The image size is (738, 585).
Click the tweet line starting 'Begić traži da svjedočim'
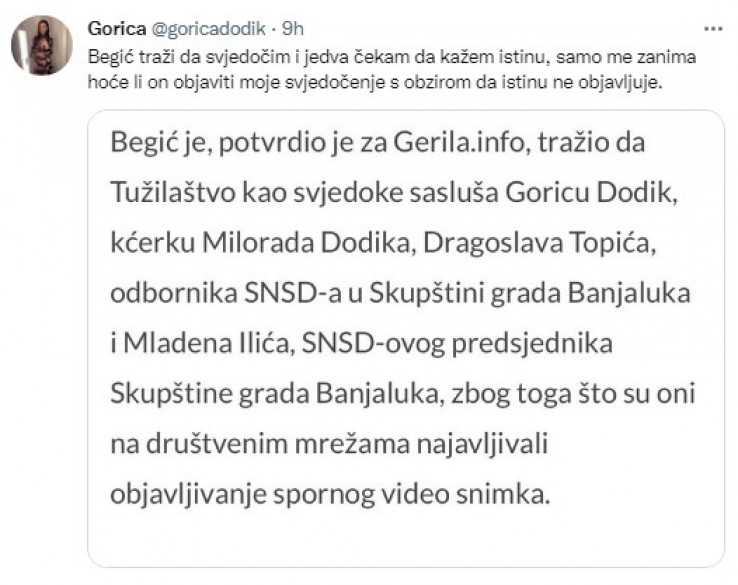[x=392, y=57]
